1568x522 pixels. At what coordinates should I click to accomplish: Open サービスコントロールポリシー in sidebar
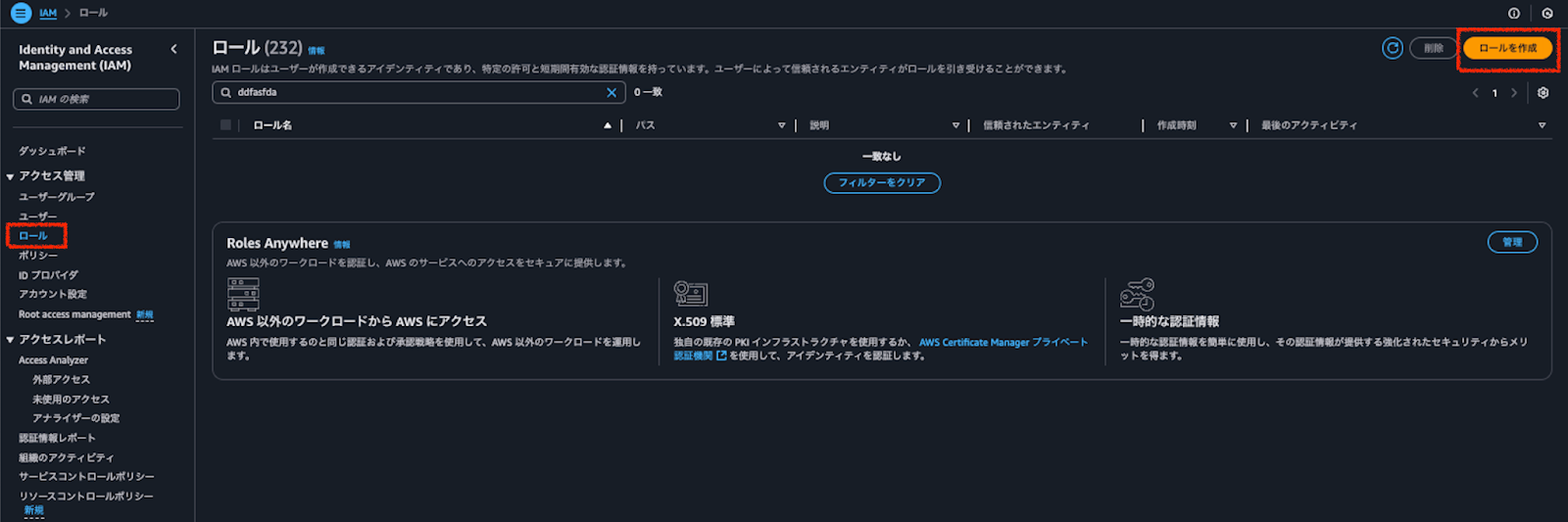(x=86, y=477)
